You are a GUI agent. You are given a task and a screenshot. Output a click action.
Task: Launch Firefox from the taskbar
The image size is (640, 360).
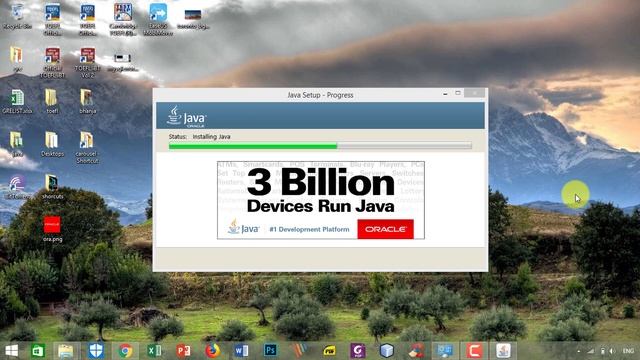click(x=212, y=351)
